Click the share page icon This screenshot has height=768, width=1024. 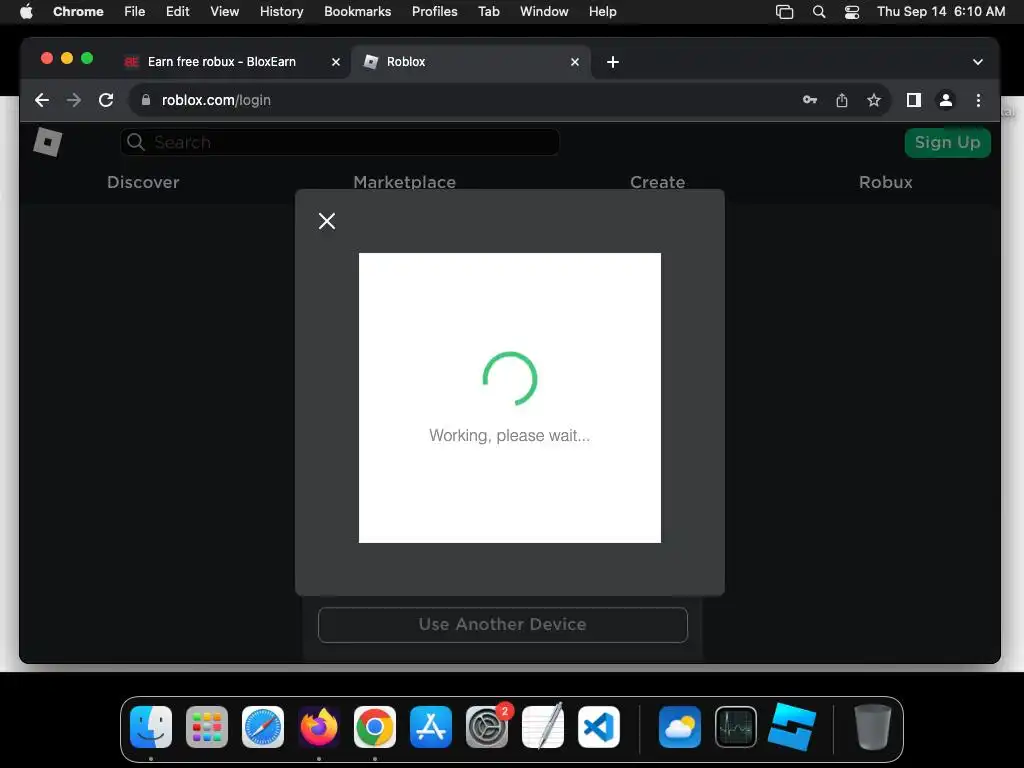842,100
